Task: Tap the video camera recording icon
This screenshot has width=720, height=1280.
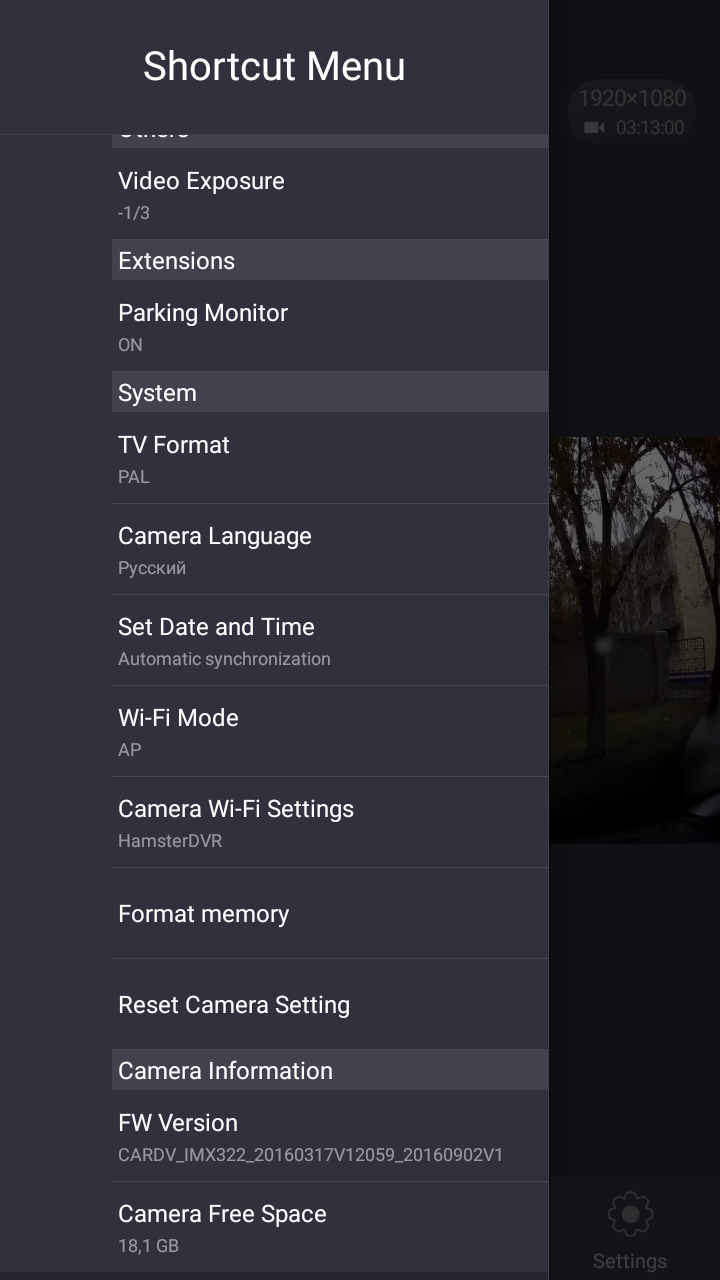Action: click(x=595, y=128)
